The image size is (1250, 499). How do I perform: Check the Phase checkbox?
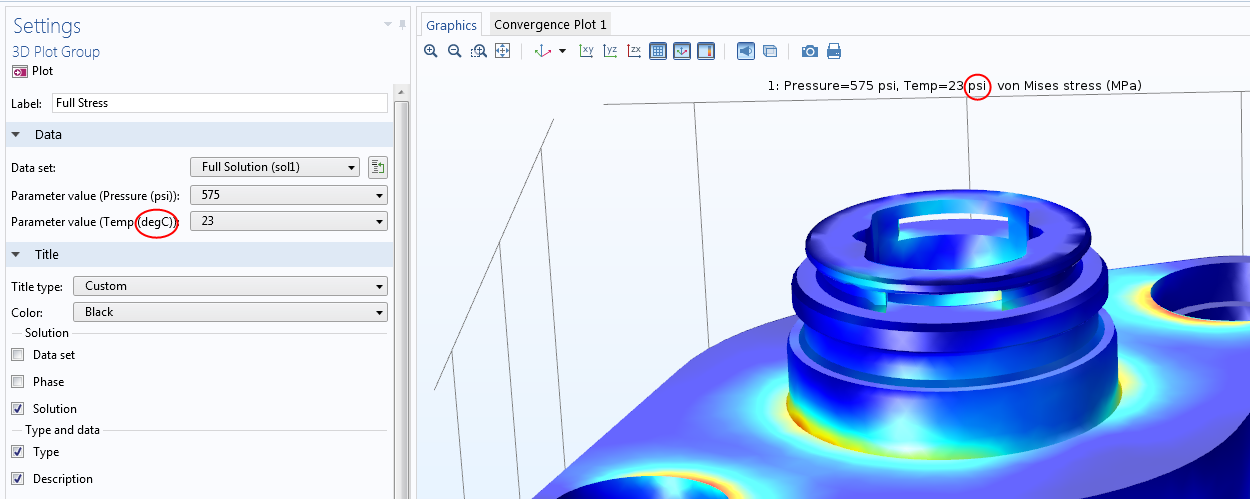(x=17, y=382)
